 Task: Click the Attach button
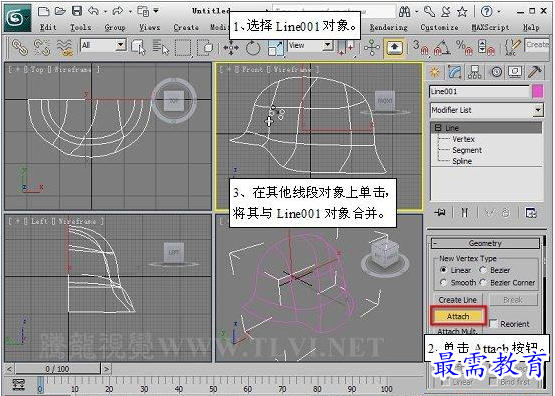point(458,316)
